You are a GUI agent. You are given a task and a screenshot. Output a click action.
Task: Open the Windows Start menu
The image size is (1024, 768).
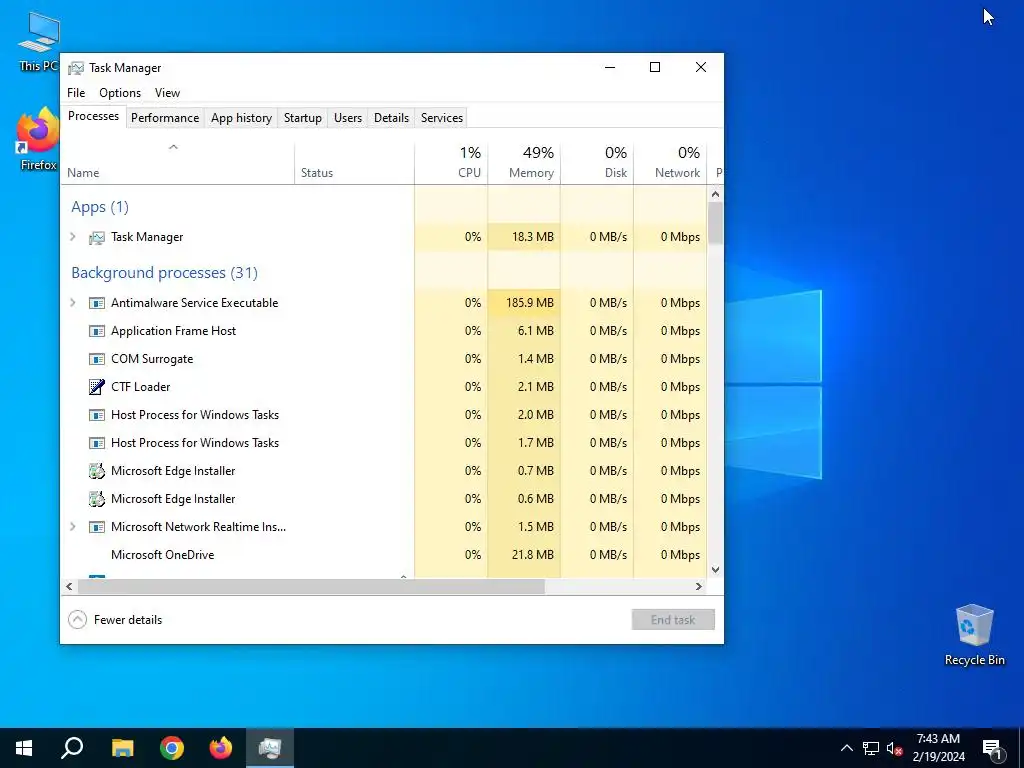(24, 748)
